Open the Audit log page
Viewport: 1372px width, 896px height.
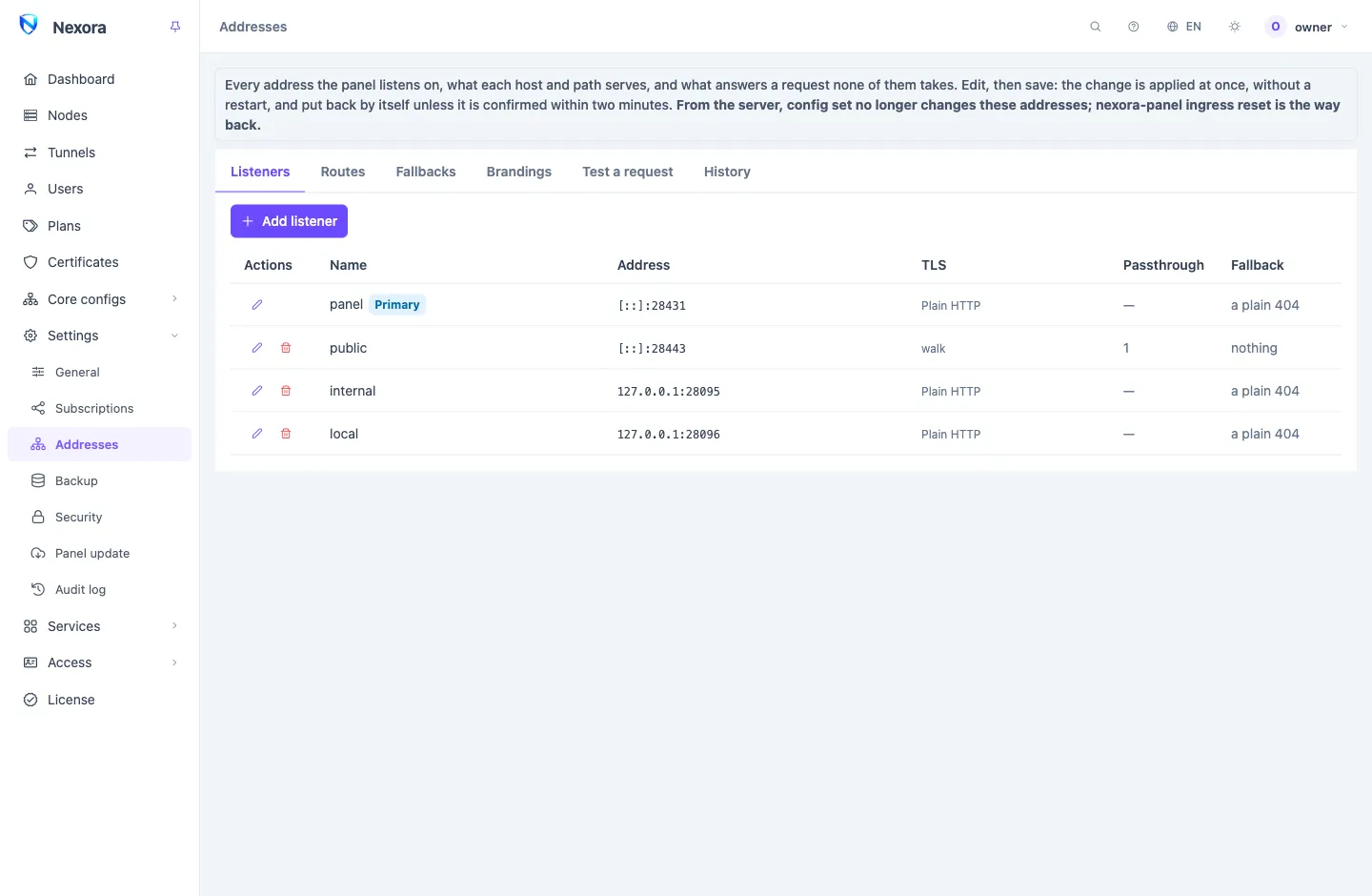[x=99, y=589]
